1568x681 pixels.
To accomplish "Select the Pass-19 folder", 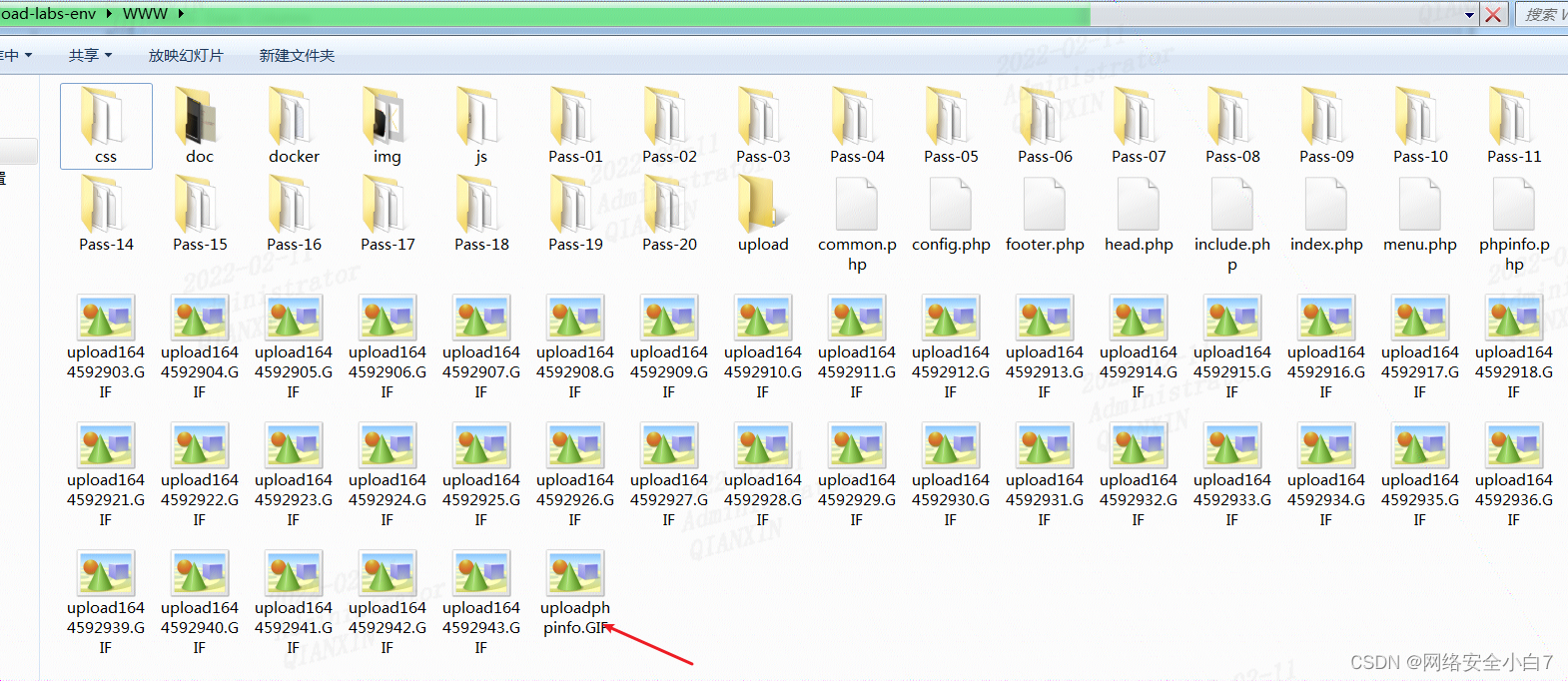I will pyautogui.click(x=575, y=214).
